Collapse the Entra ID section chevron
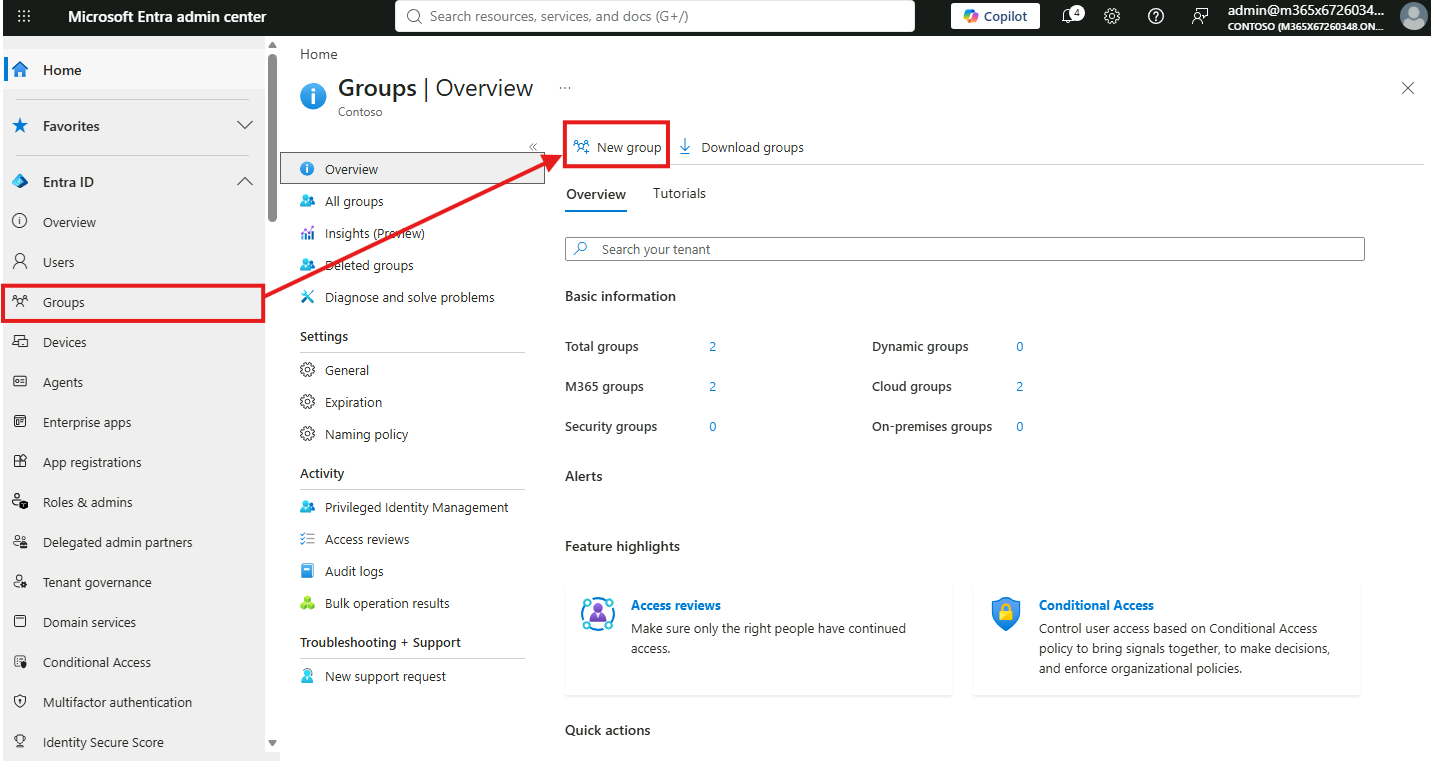 coord(244,182)
